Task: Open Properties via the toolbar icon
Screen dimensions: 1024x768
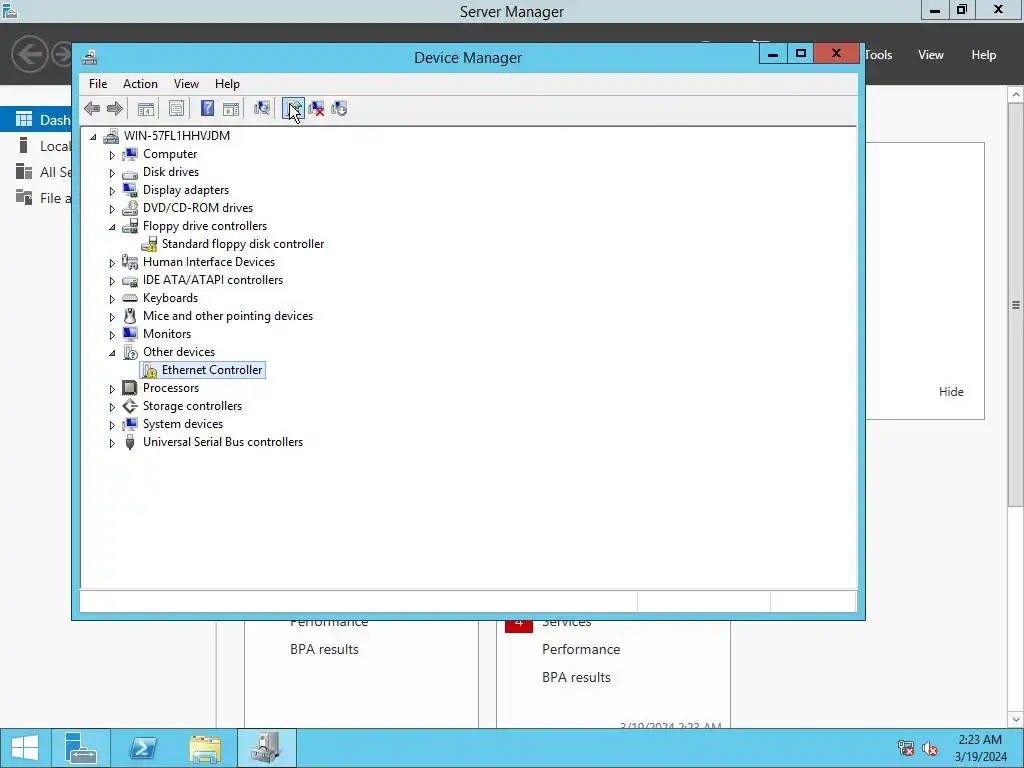Action: pos(176,108)
